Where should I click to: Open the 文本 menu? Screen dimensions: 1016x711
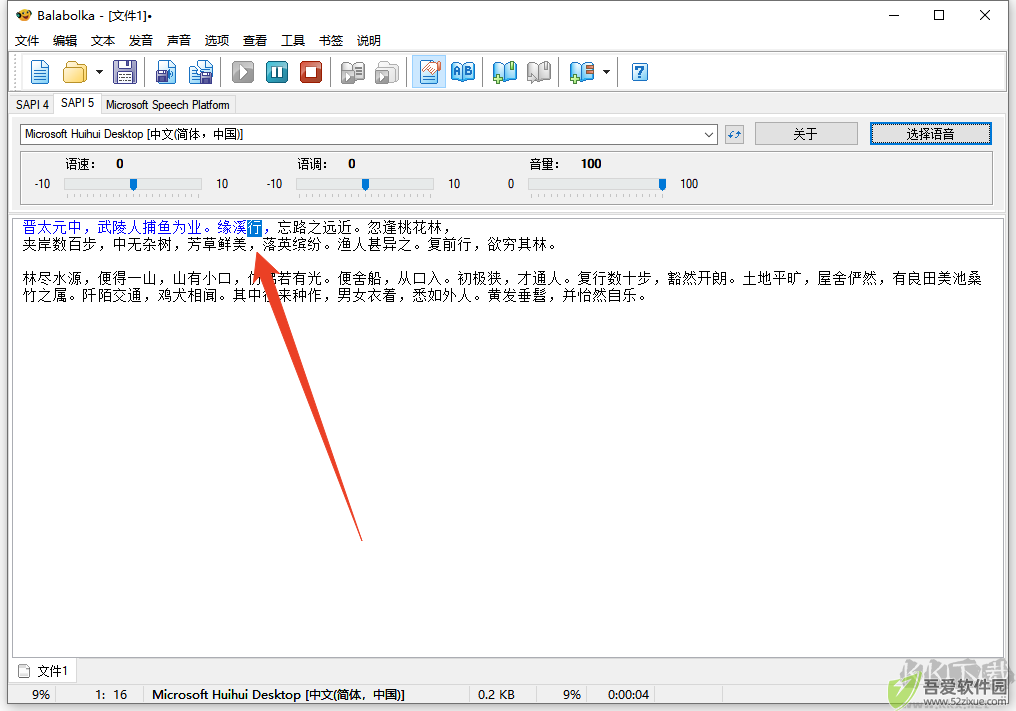[x=103, y=40]
